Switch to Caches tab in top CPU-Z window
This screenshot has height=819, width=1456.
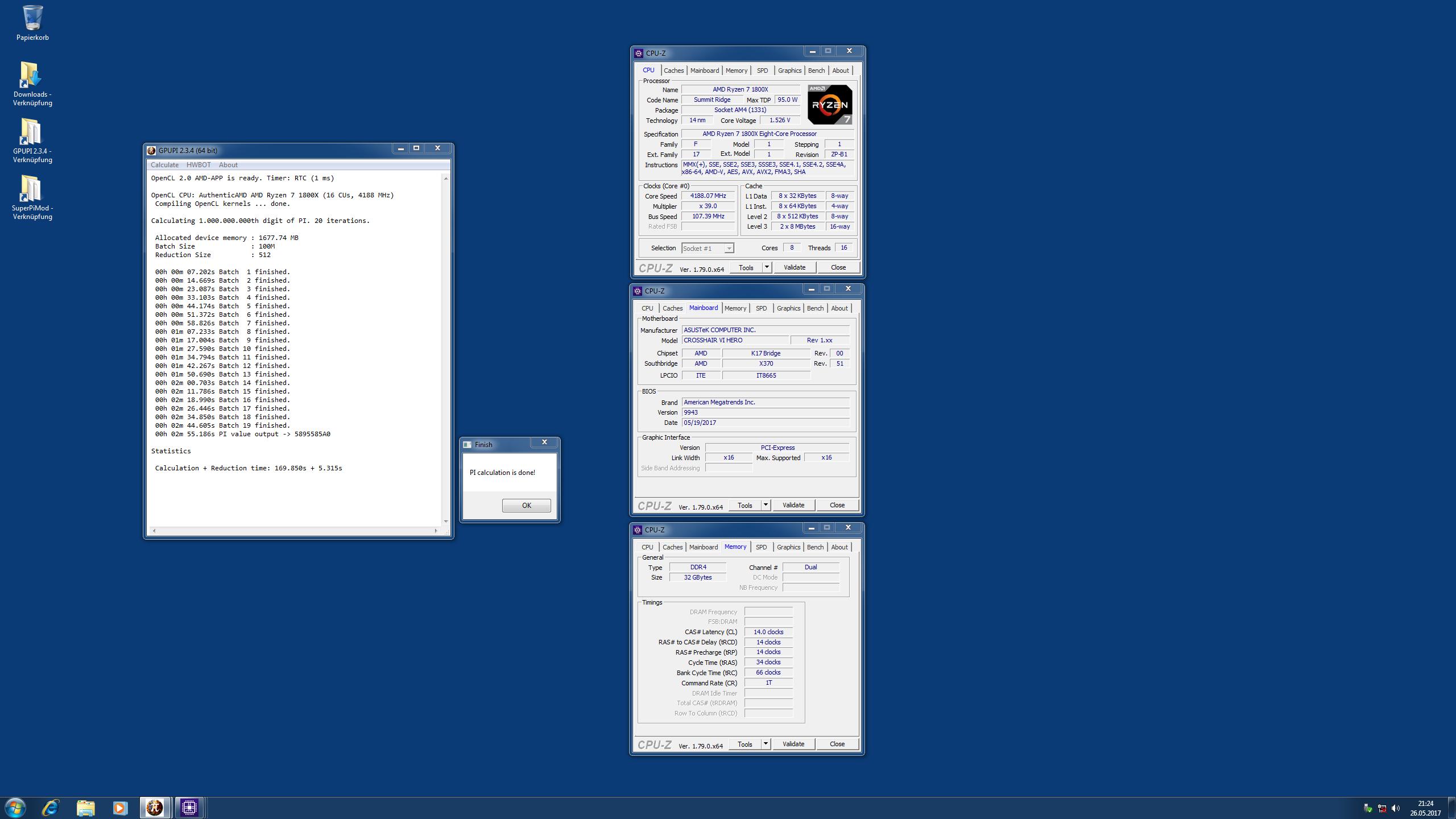(673, 71)
